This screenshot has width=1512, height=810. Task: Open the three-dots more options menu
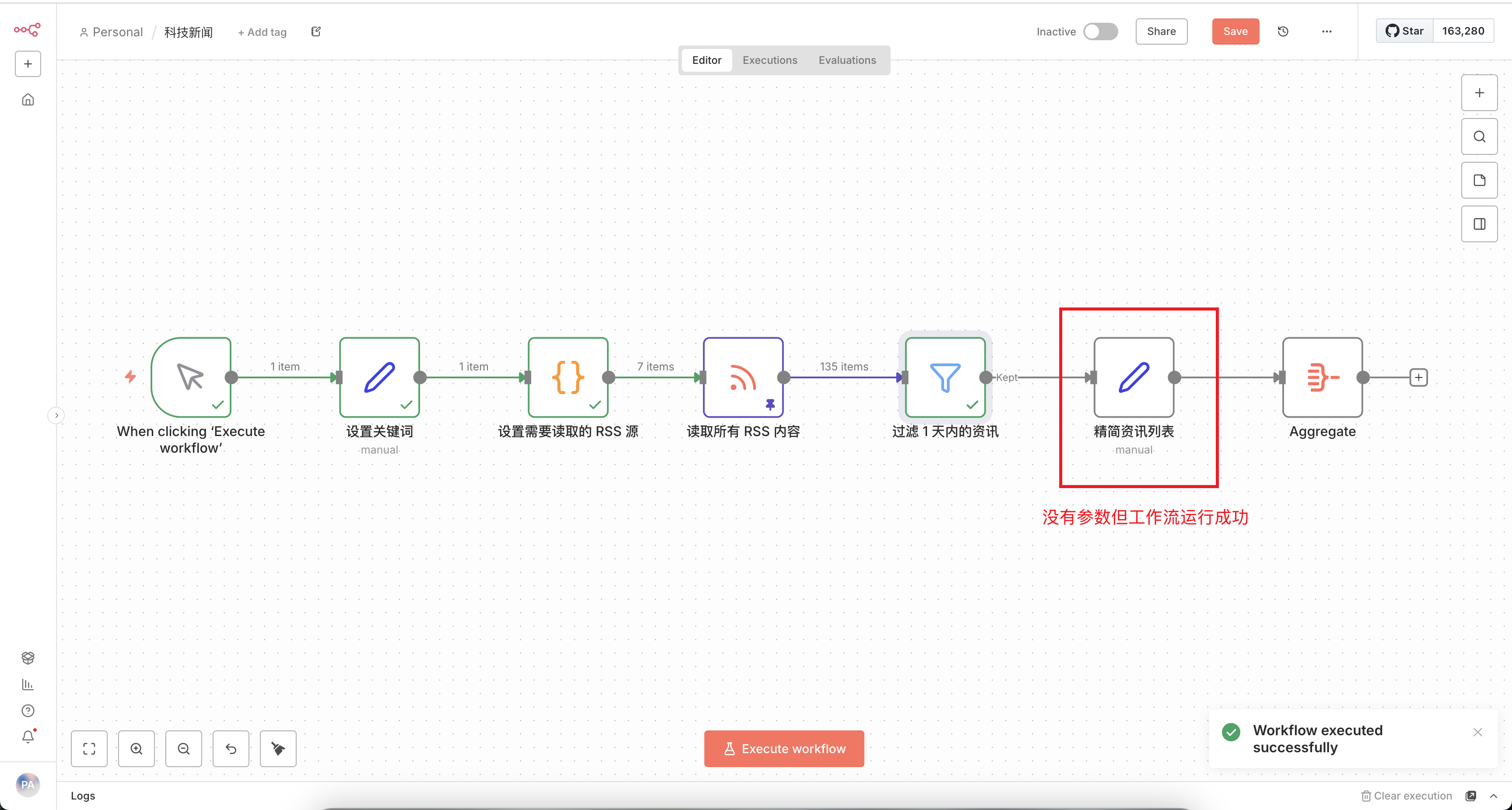(1326, 31)
